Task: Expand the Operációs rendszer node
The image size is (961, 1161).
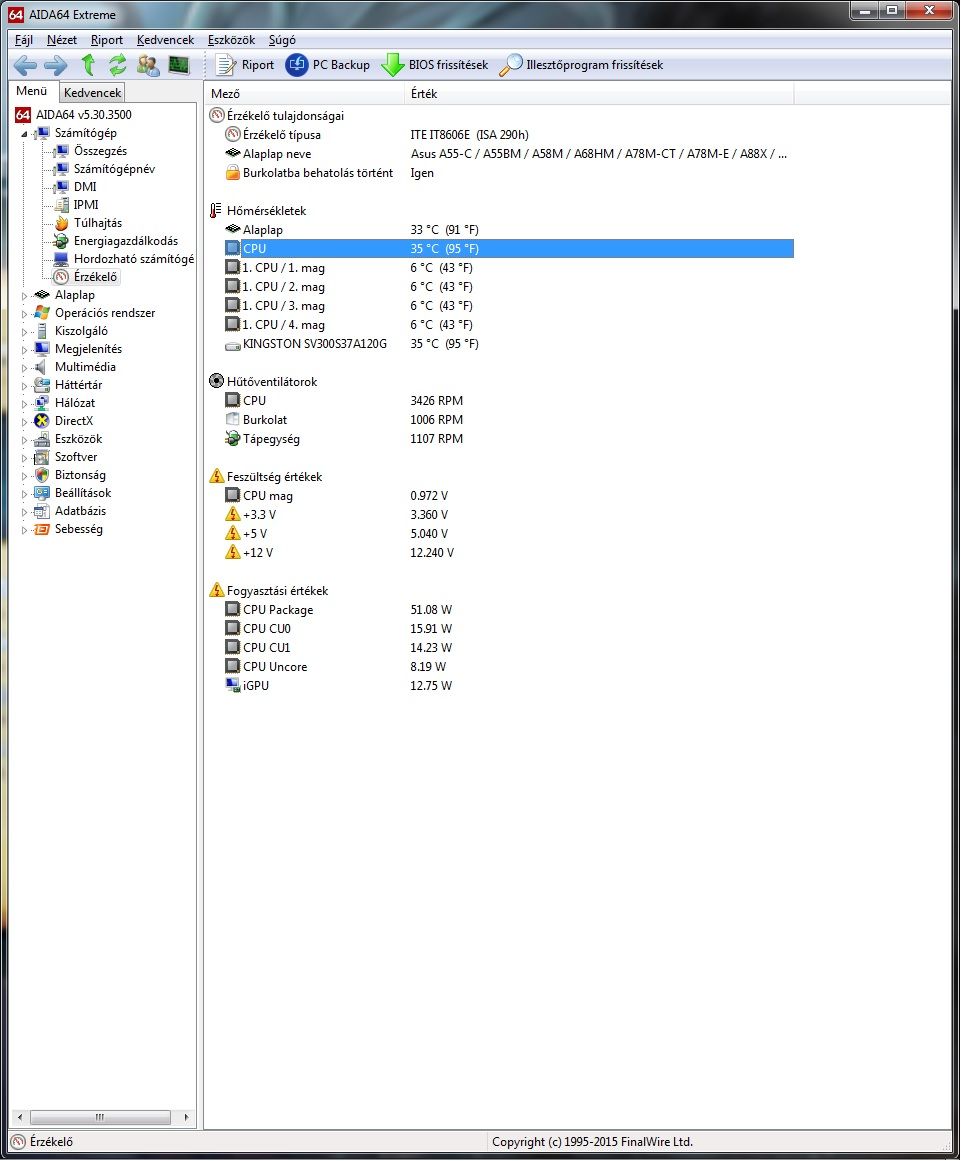Action: point(24,314)
